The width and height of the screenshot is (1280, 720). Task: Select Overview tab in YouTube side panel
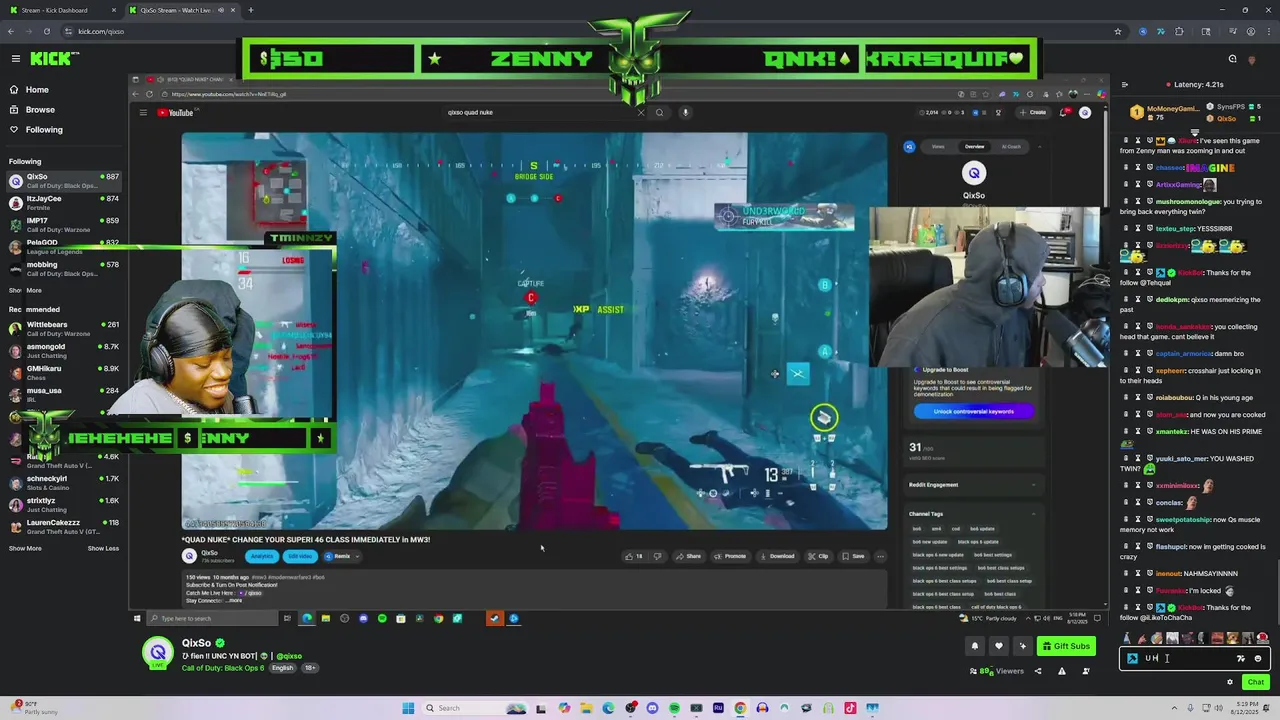974,147
